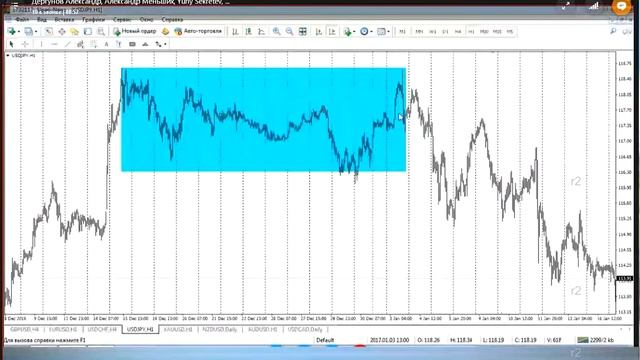Switch to the NZDUSD,Daily chart tab
The image size is (640, 360).
pyautogui.click(x=220, y=329)
